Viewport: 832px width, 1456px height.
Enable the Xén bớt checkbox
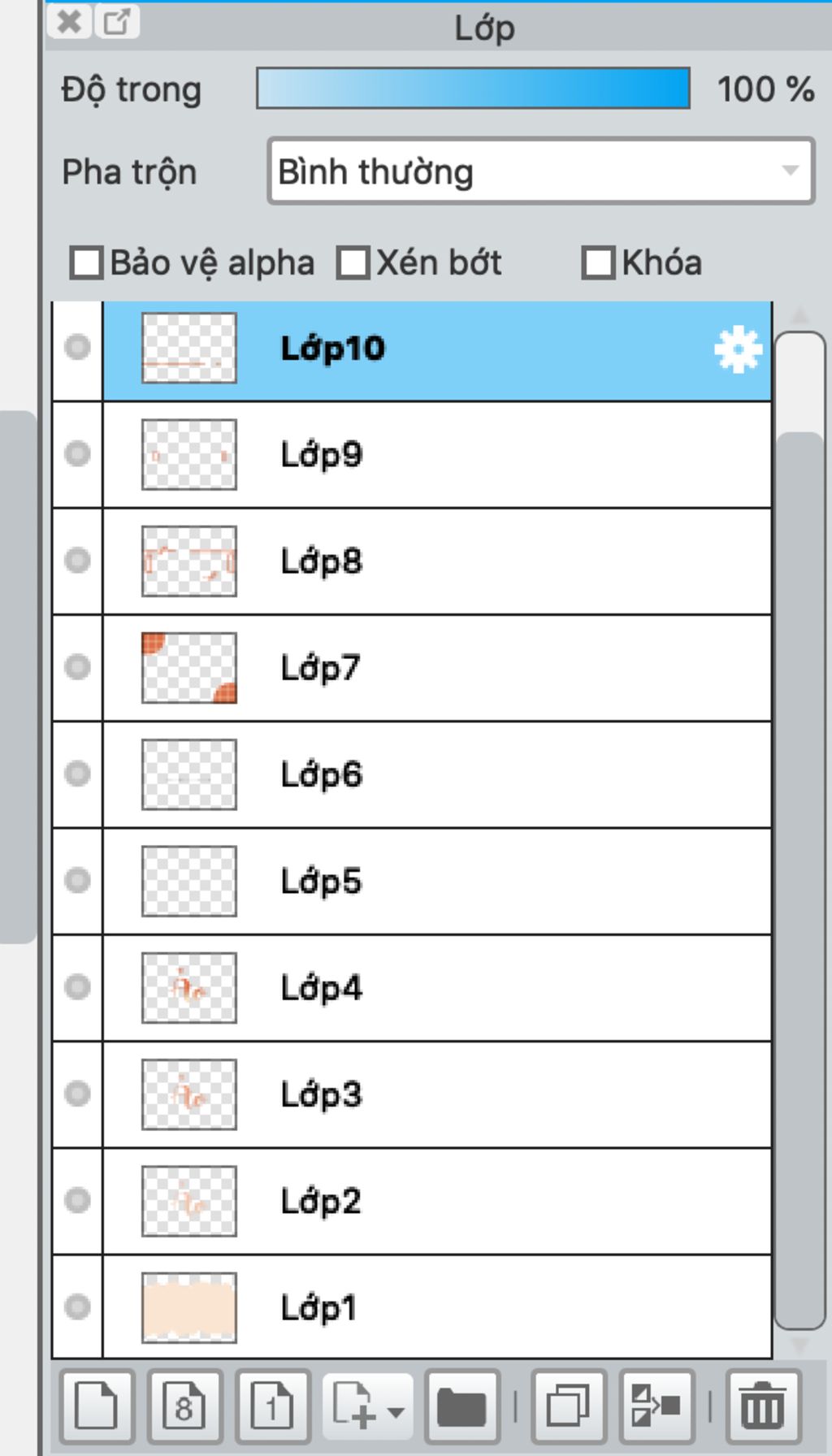coord(353,263)
